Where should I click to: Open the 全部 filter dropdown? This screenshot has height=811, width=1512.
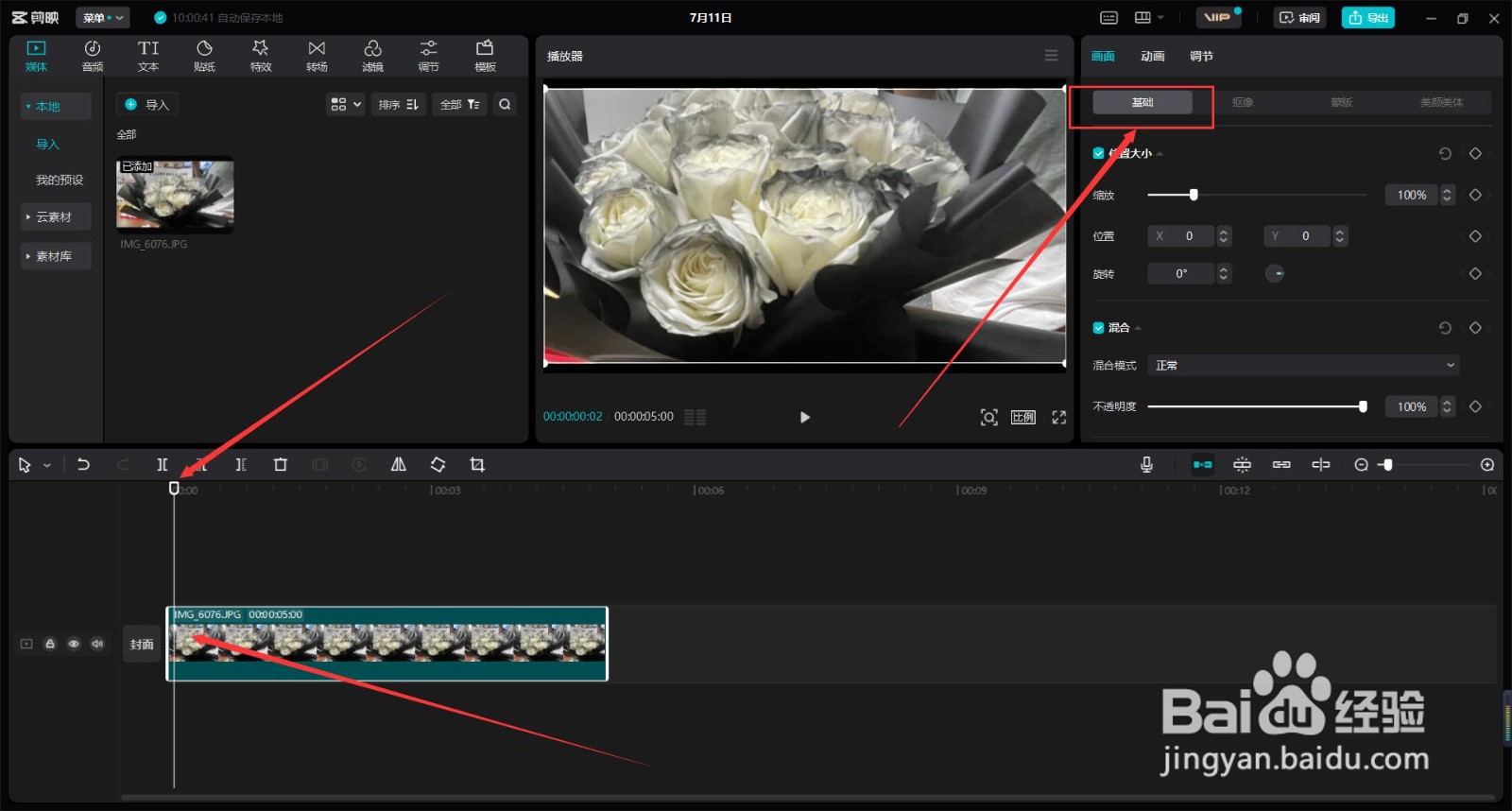[x=460, y=104]
